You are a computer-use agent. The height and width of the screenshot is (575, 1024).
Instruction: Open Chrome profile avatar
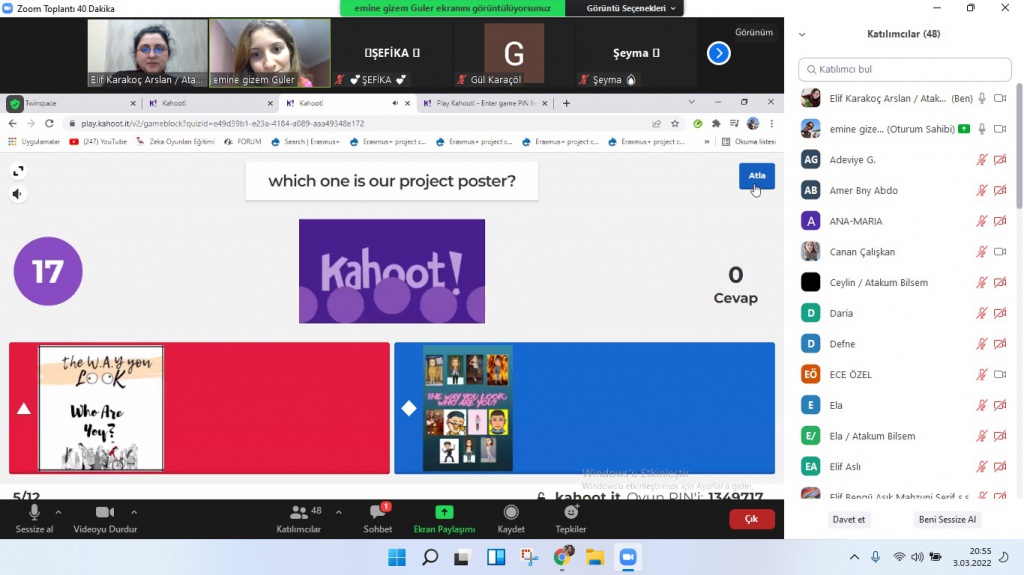(753, 123)
